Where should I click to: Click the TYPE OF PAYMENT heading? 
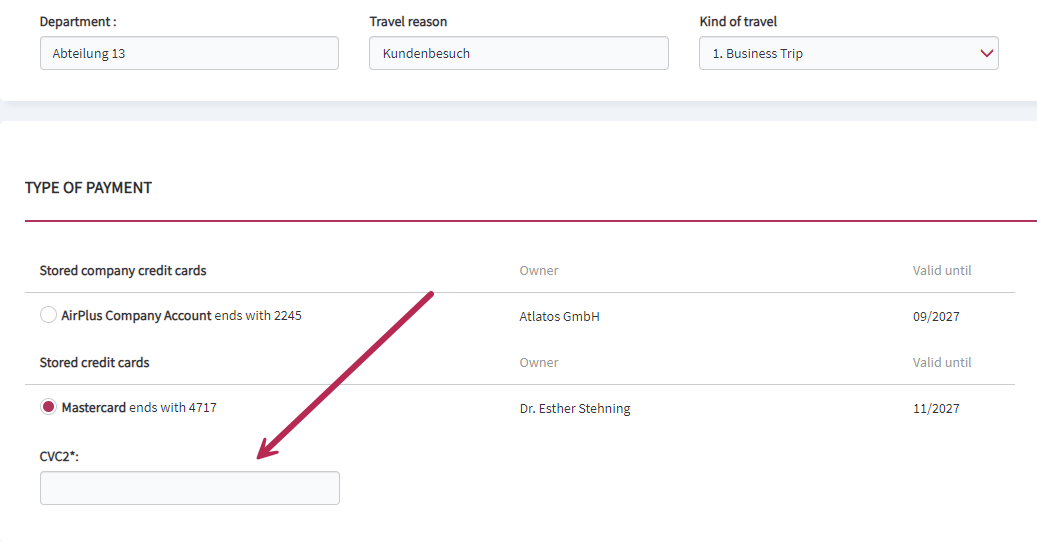[x=89, y=188]
